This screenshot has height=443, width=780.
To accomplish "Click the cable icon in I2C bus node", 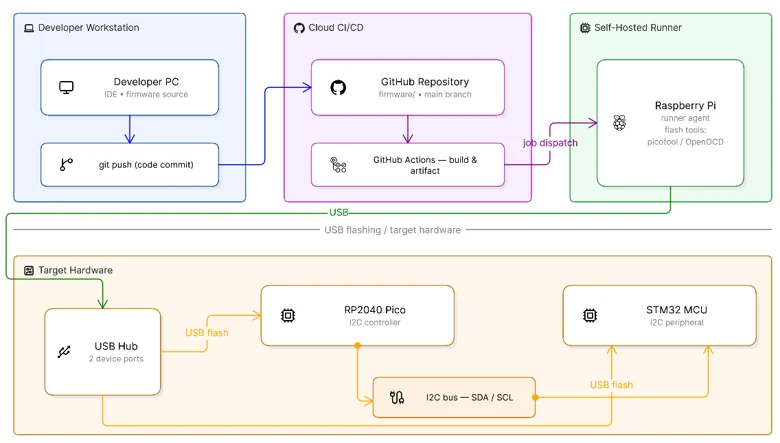I will pos(397,397).
